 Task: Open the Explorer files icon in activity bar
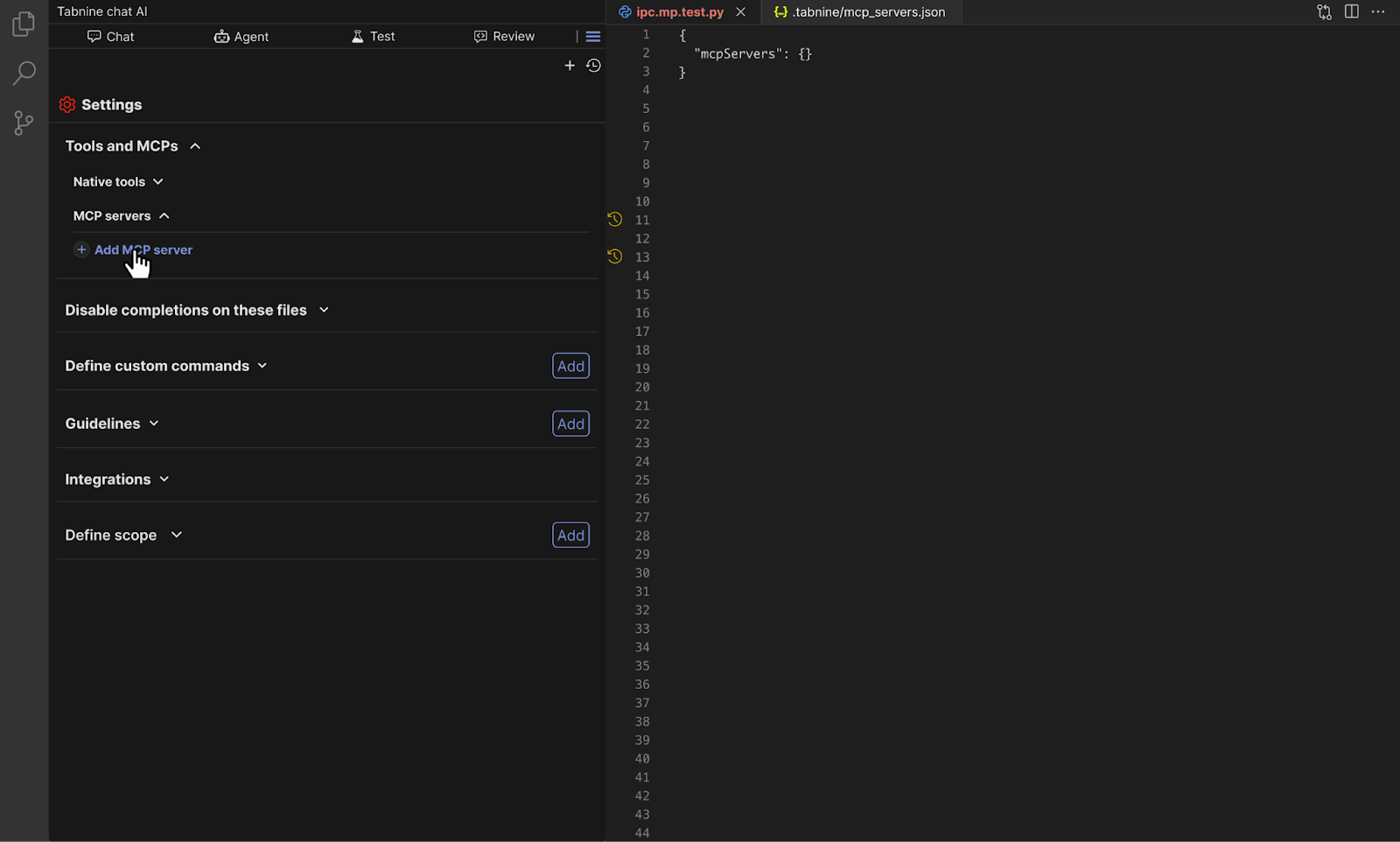pos(24,24)
